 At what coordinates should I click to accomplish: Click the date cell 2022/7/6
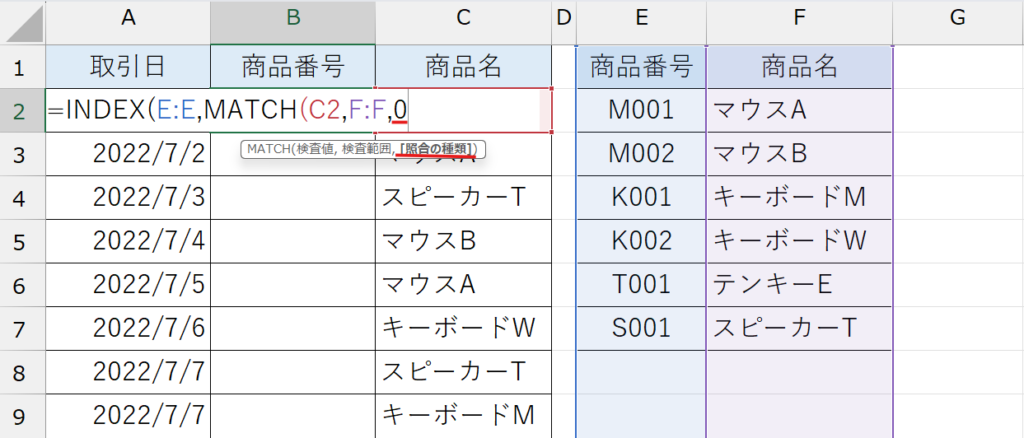click(128, 329)
